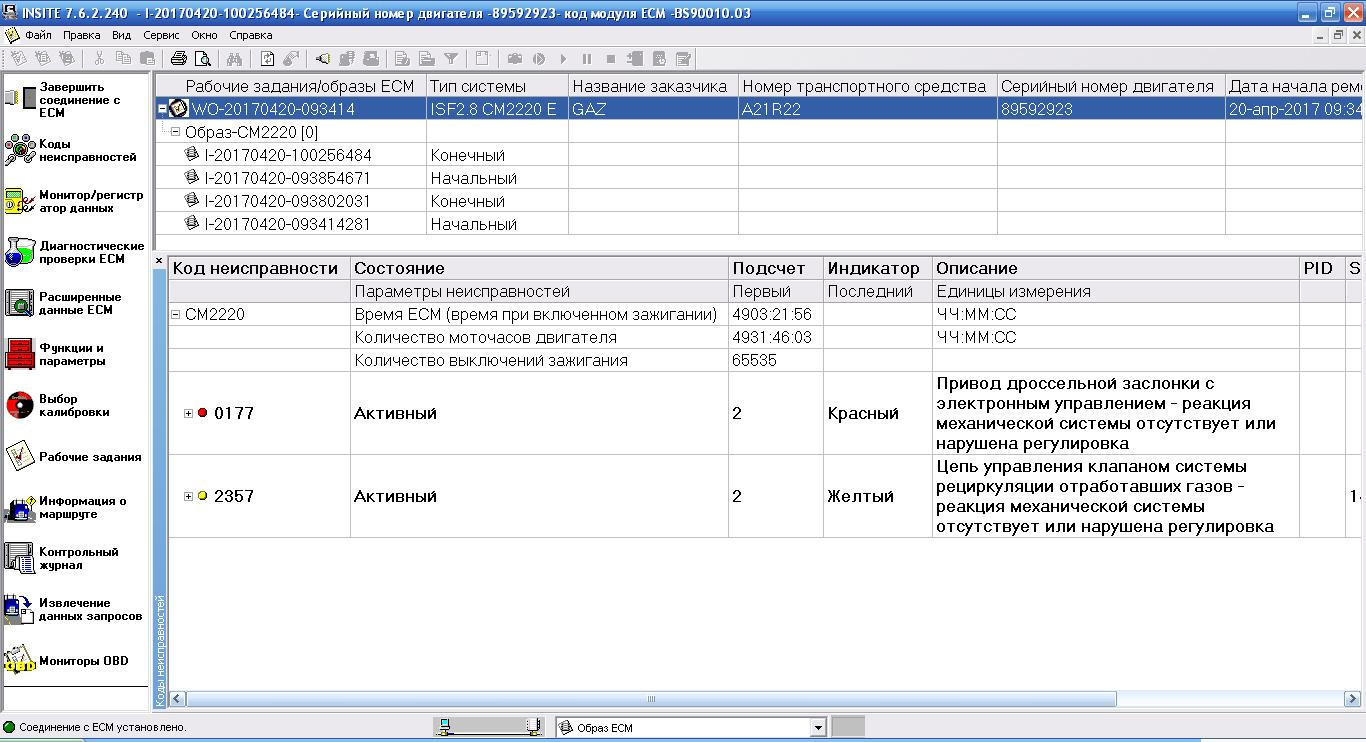Select image I-20170420-093802031

coord(288,201)
